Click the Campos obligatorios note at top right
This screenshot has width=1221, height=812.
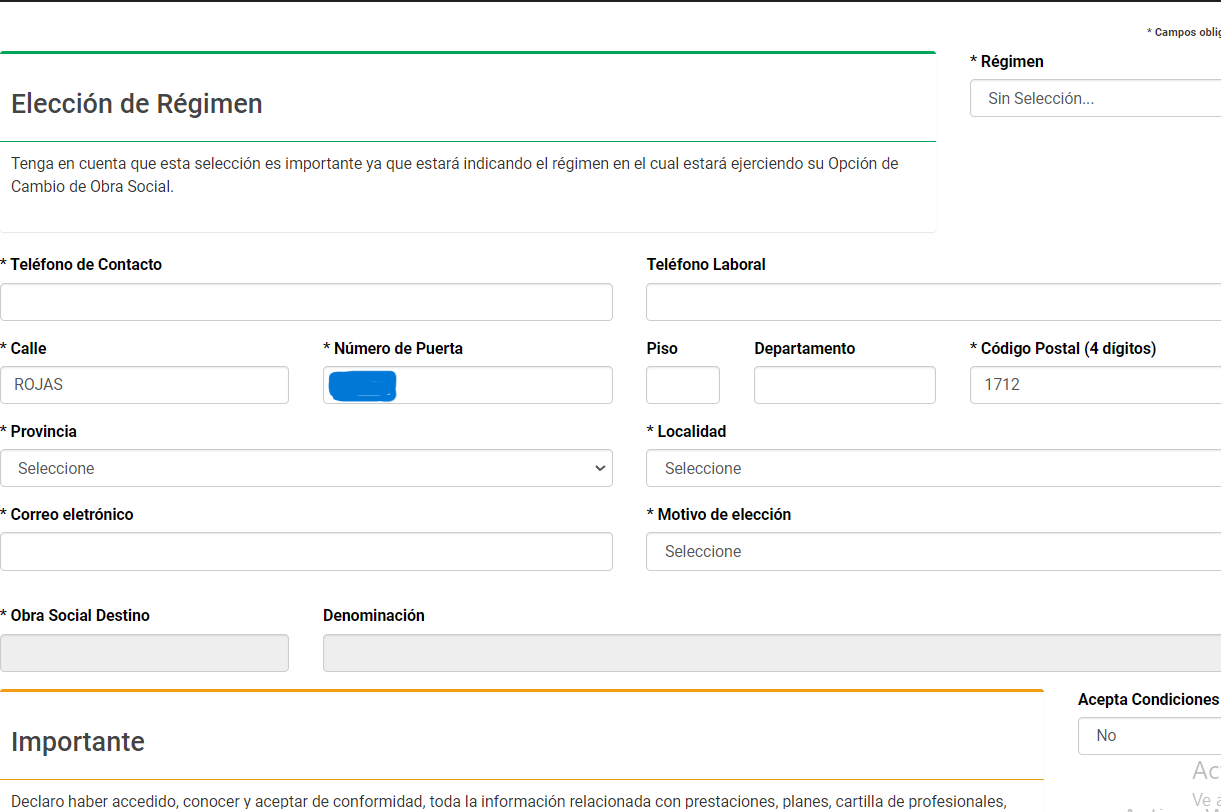1183,33
